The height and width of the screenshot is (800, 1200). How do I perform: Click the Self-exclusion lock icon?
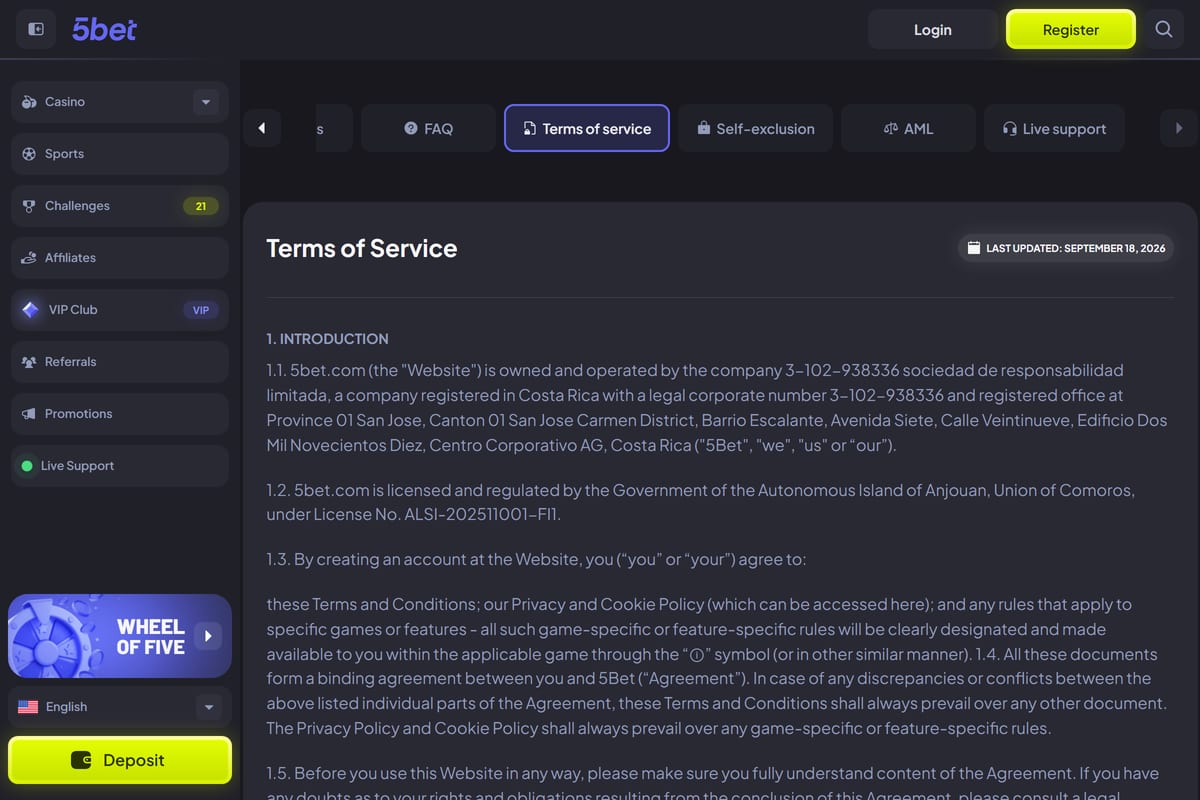coord(703,129)
